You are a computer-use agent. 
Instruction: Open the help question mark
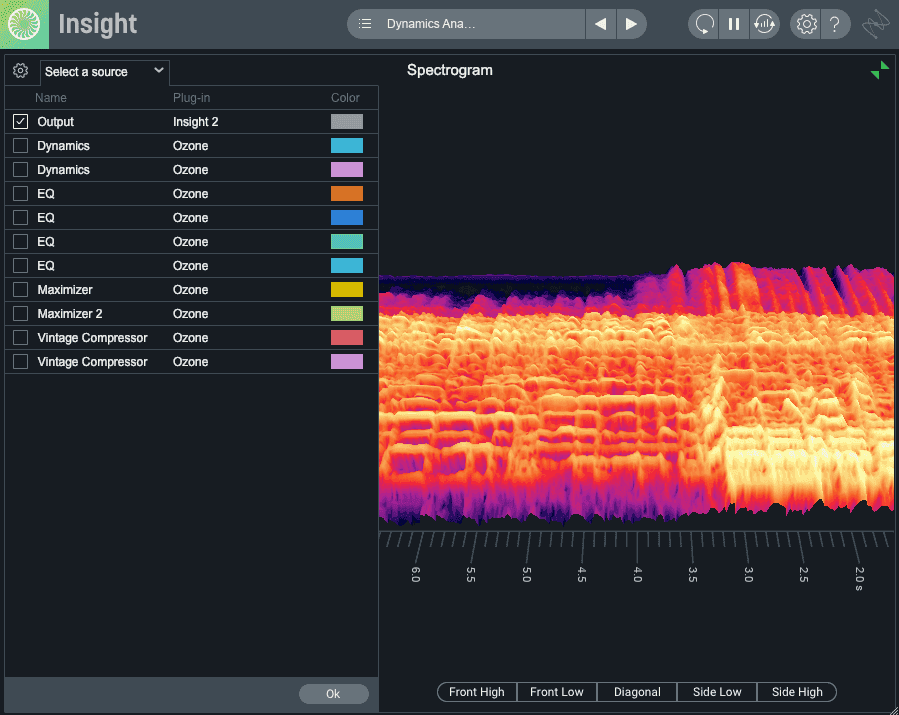coord(835,24)
